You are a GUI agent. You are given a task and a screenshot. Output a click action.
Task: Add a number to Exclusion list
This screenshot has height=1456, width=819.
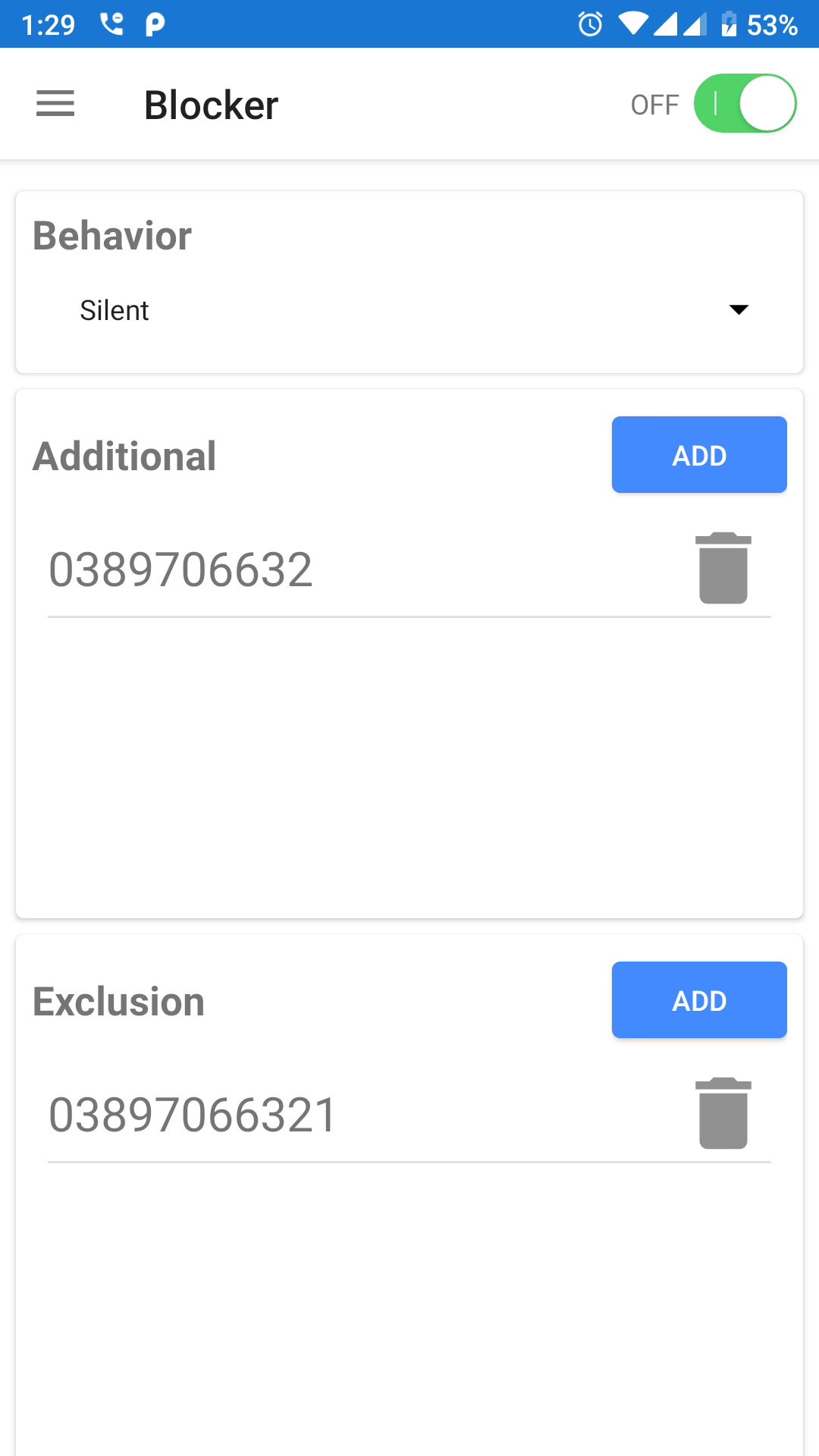(x=699, y=1000)
